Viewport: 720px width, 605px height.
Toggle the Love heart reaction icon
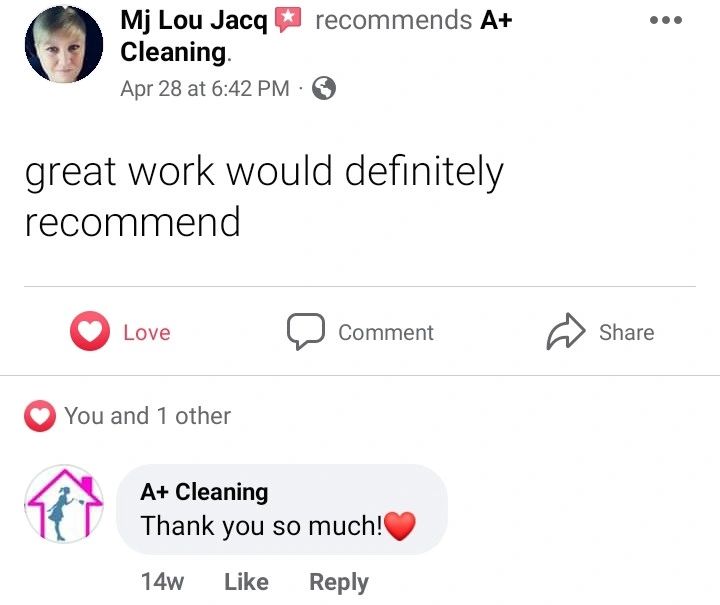point(90,331)
